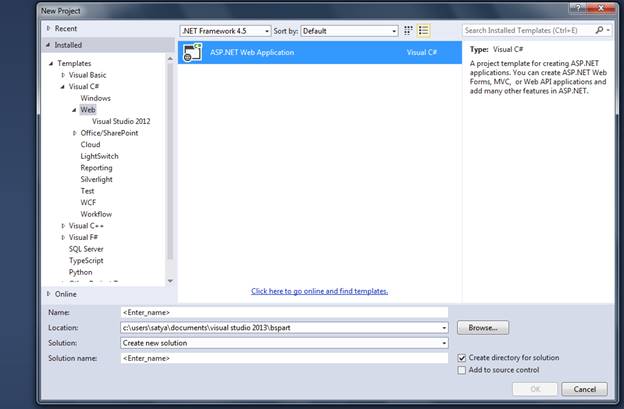Select the Cloud template category

90,144
